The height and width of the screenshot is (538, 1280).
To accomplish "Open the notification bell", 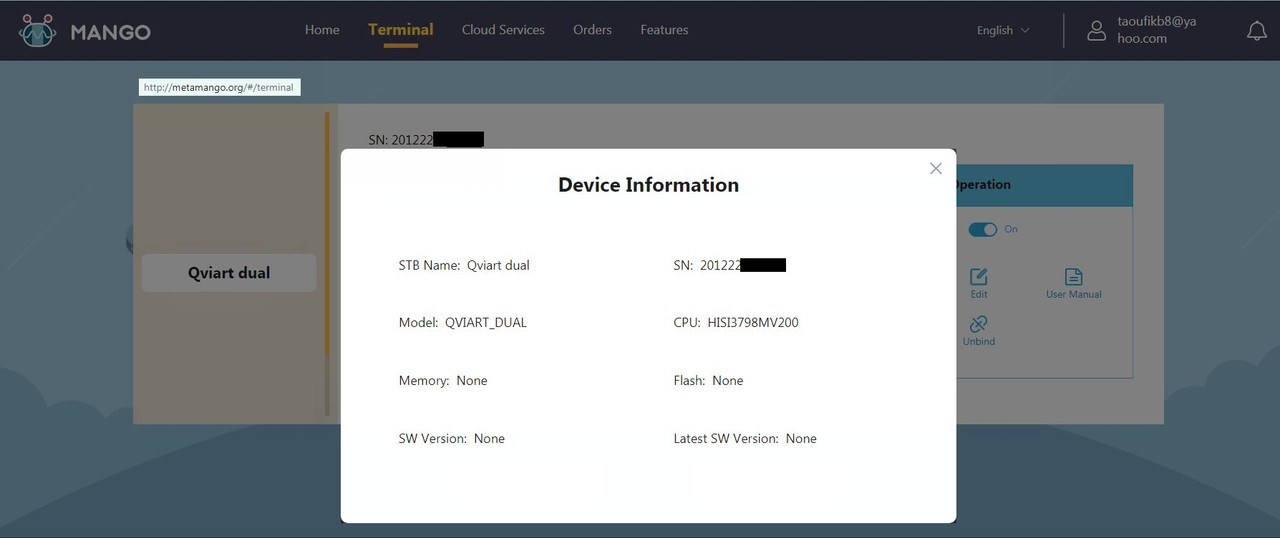I will coord(1256,31).
